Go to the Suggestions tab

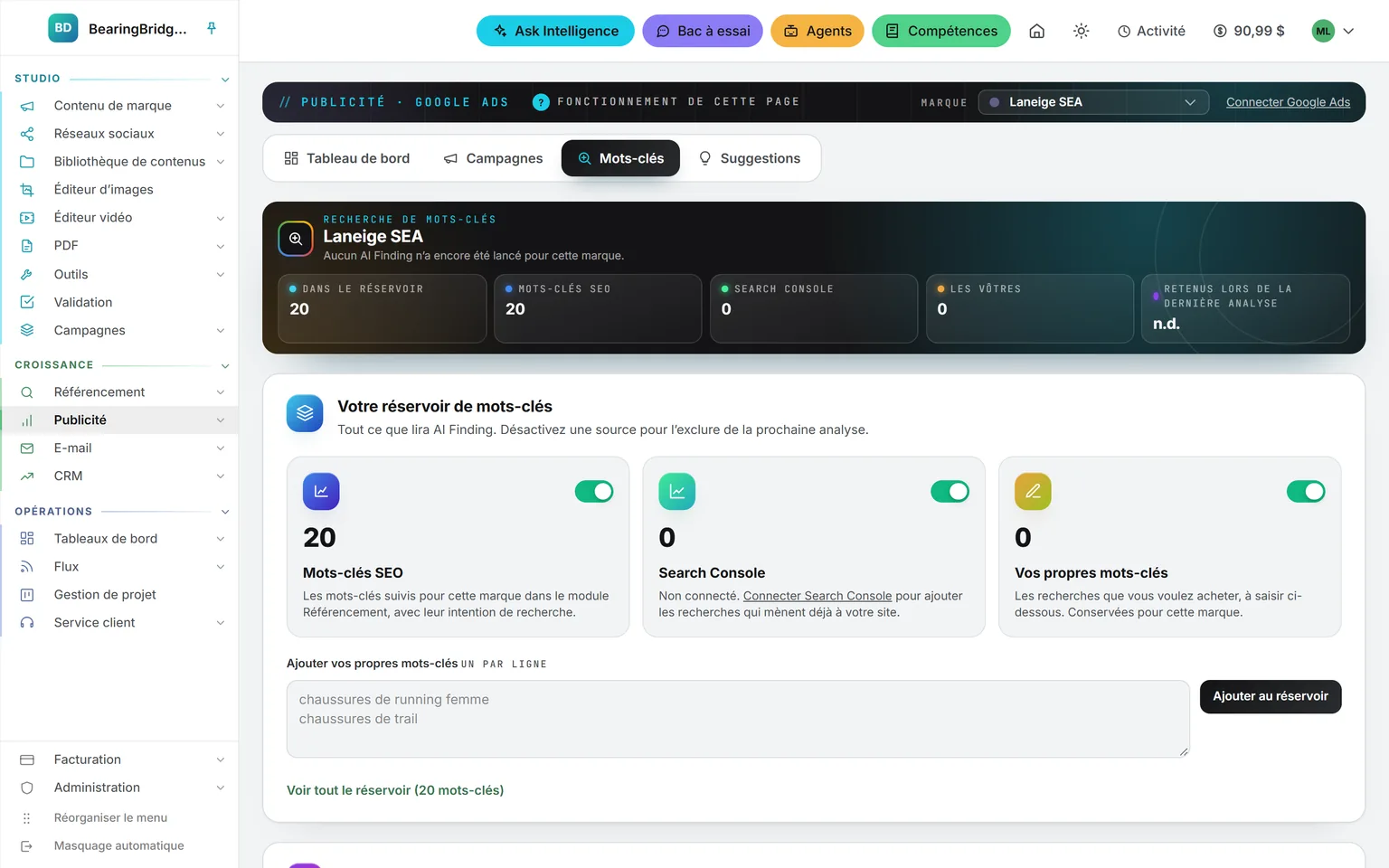point(750,158)
